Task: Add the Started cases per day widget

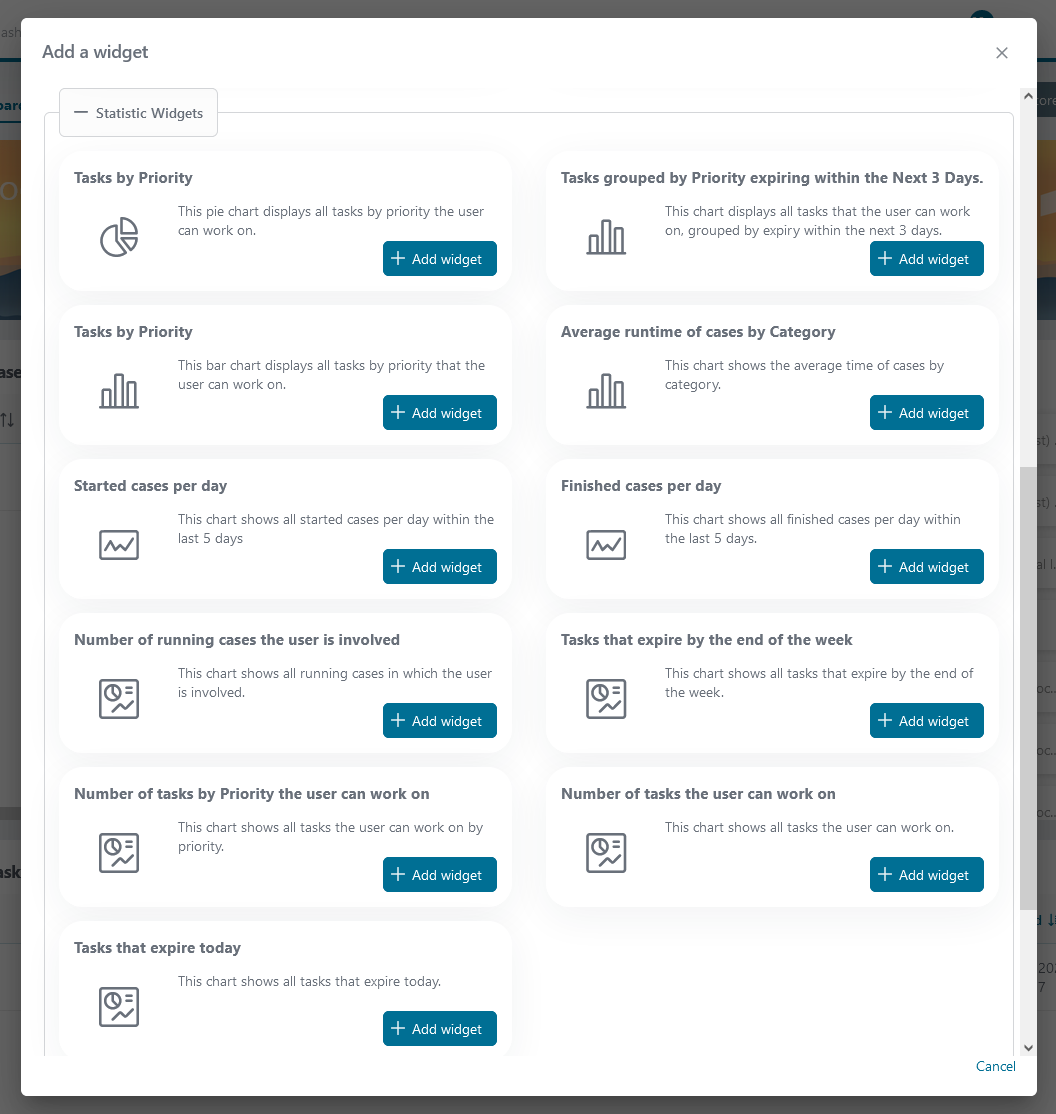Action: pyautogui.click(x=440, y=567)
